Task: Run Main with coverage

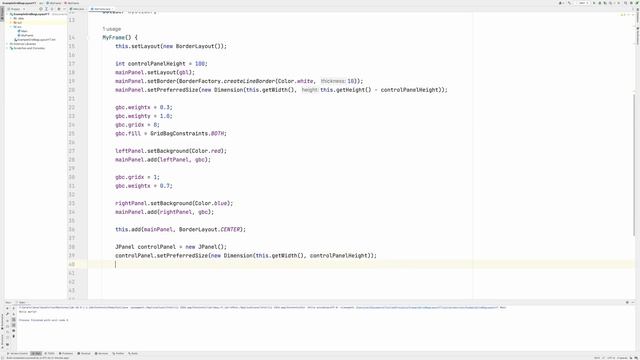Action: [605, 3]
